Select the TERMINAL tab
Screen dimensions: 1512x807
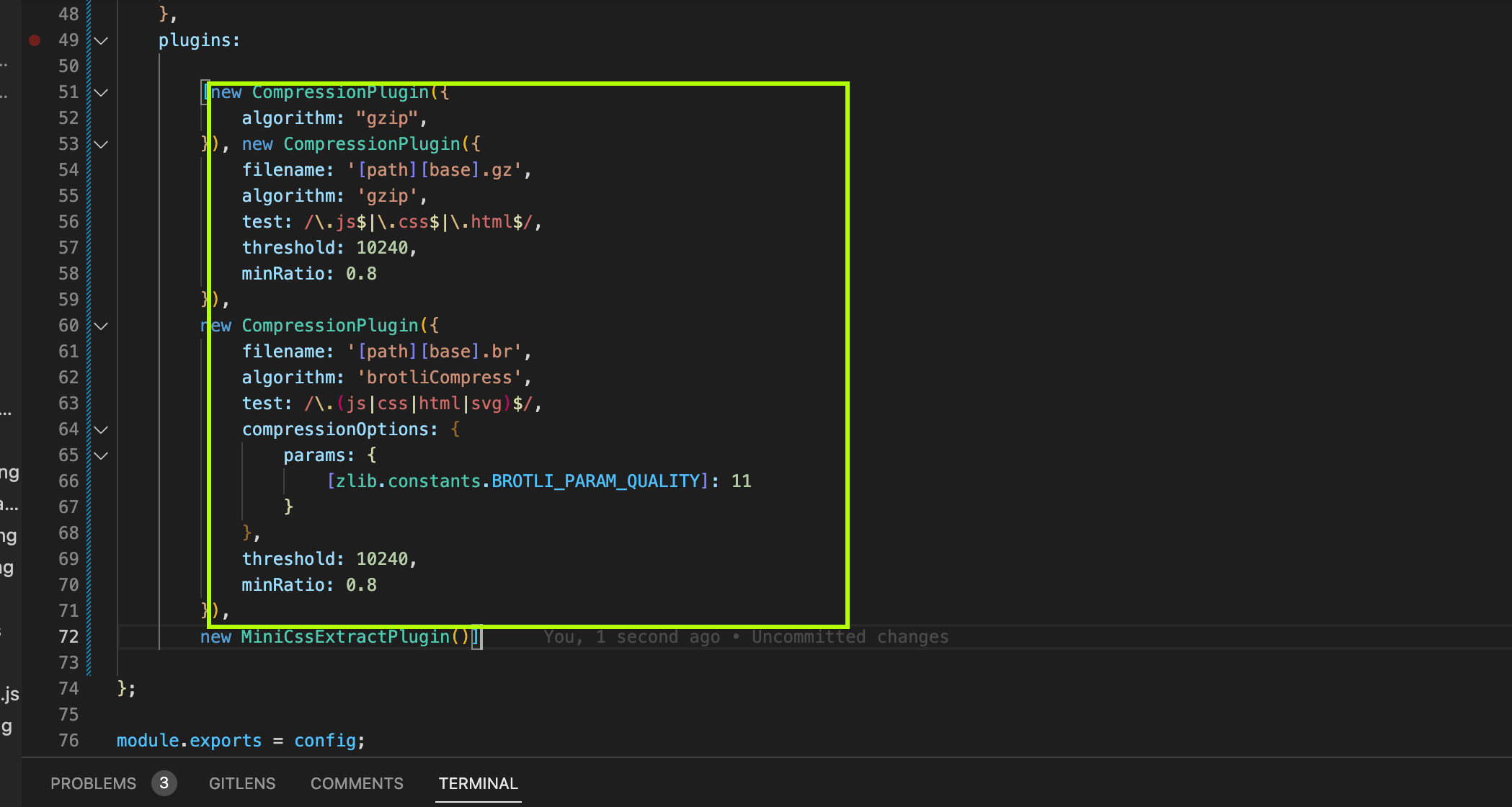pyautogui.click(x=478, y=783)
